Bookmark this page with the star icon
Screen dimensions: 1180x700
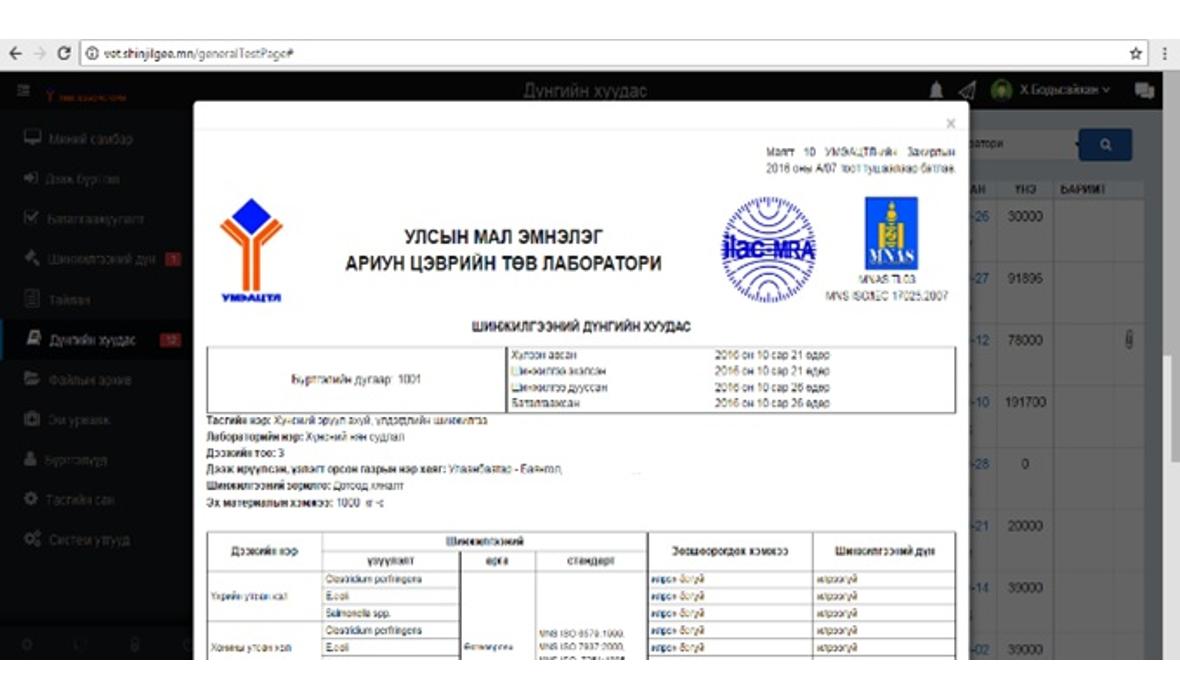[1136, 53]
